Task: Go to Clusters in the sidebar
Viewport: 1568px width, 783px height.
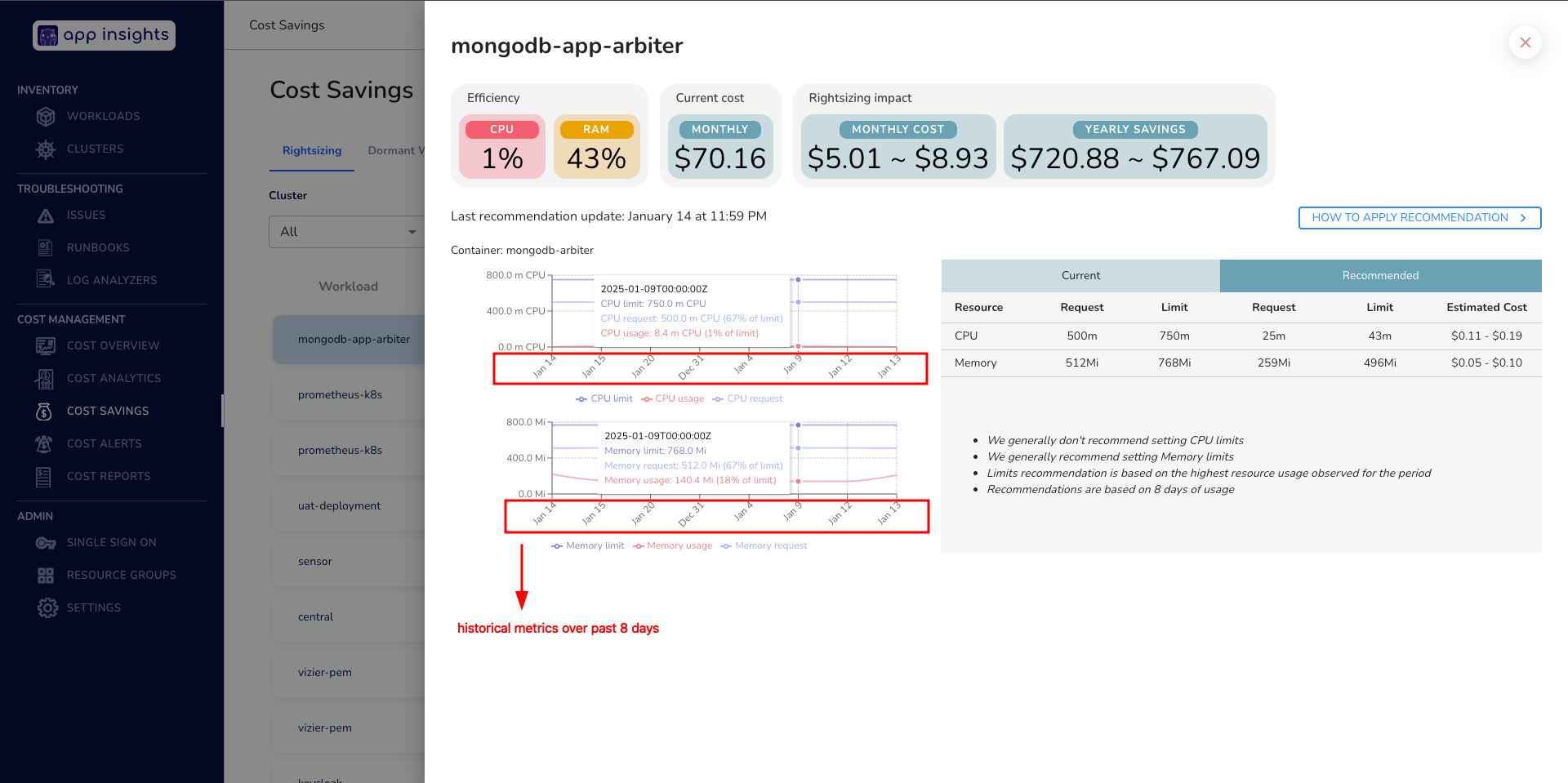Action: [x=95, y=149]
